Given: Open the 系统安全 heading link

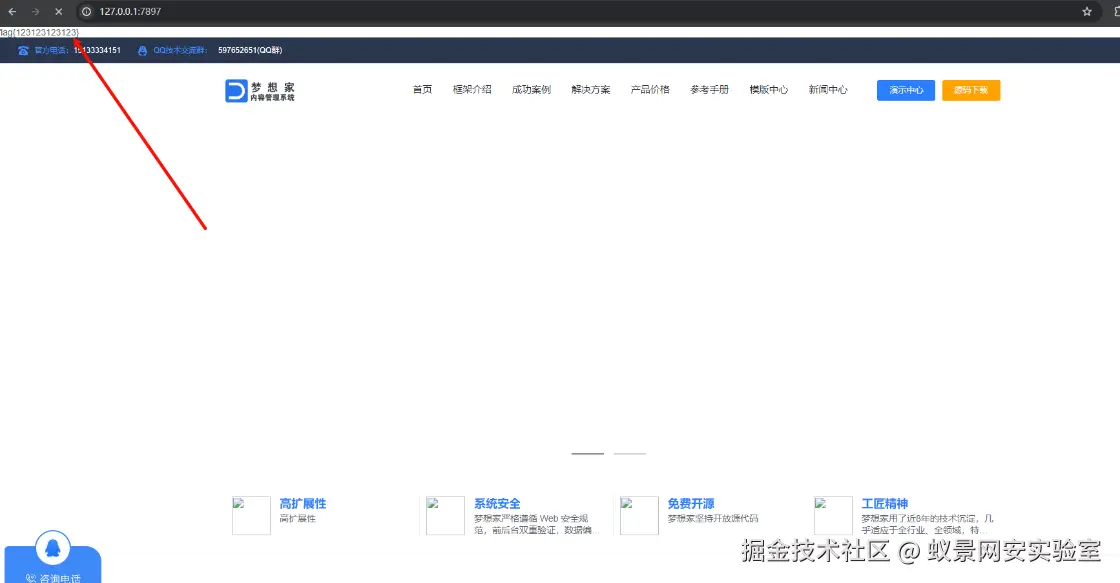Looking at the screenshot, I should pyautogui.click(x=497, y=504).
